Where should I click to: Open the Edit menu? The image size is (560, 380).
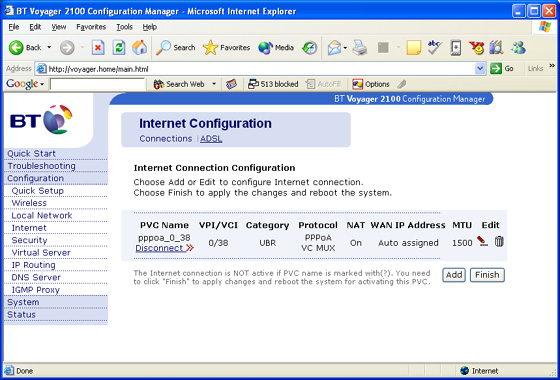pos(35,27)
